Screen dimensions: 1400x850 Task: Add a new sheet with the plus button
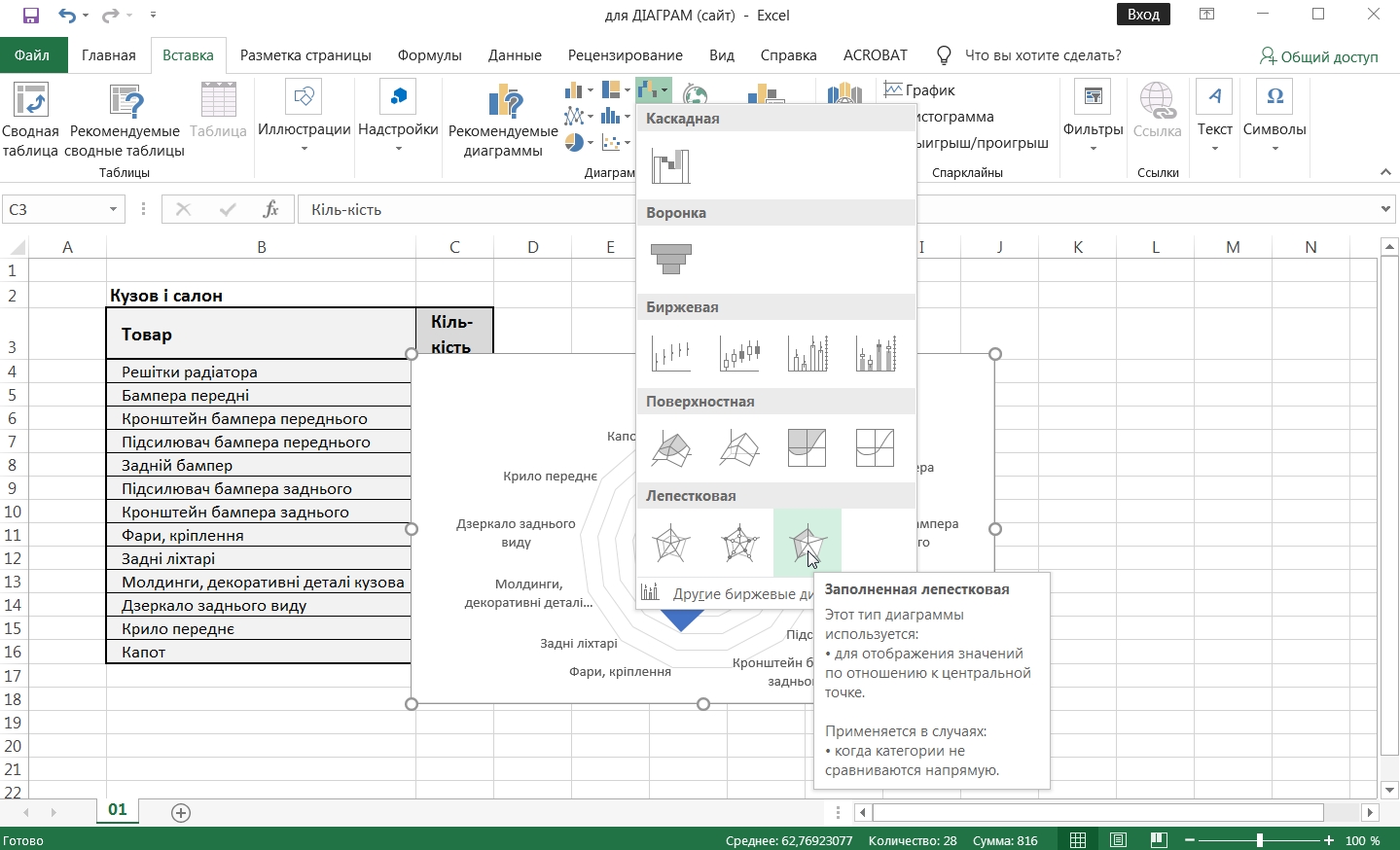point(181,813)
